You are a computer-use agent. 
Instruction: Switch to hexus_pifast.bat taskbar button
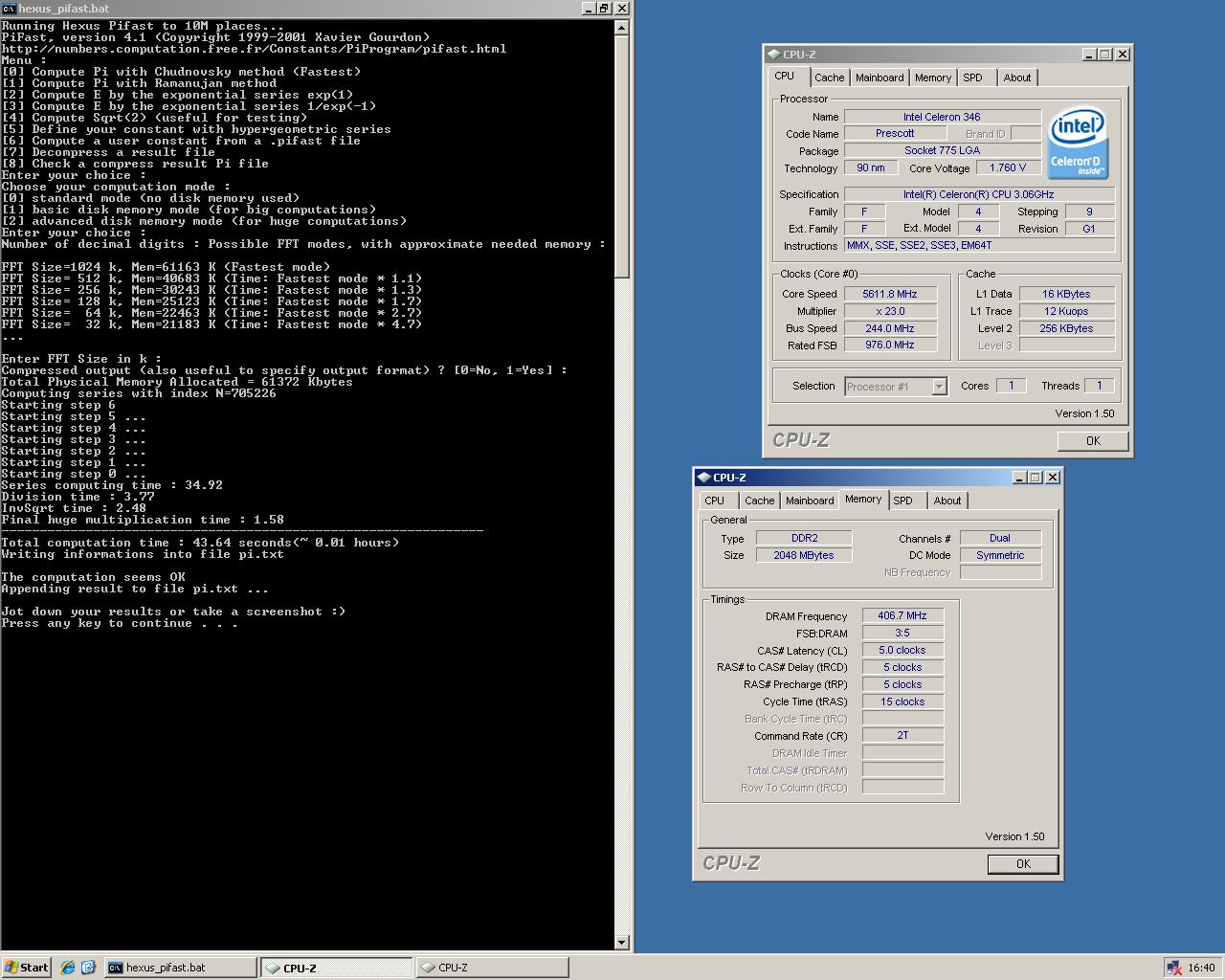tap(181, 968)
